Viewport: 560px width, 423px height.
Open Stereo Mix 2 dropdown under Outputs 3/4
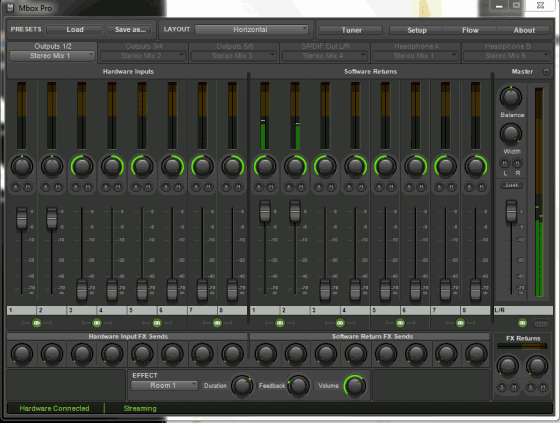click(x=143, y=56)
